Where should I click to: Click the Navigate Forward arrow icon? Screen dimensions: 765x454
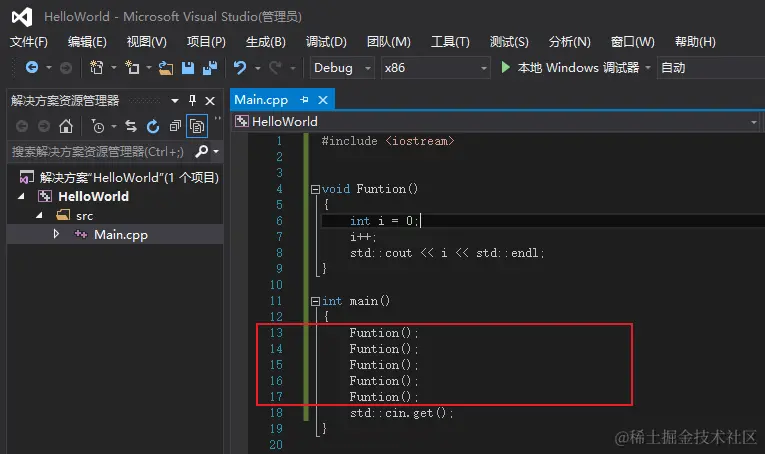click(66, 68)
